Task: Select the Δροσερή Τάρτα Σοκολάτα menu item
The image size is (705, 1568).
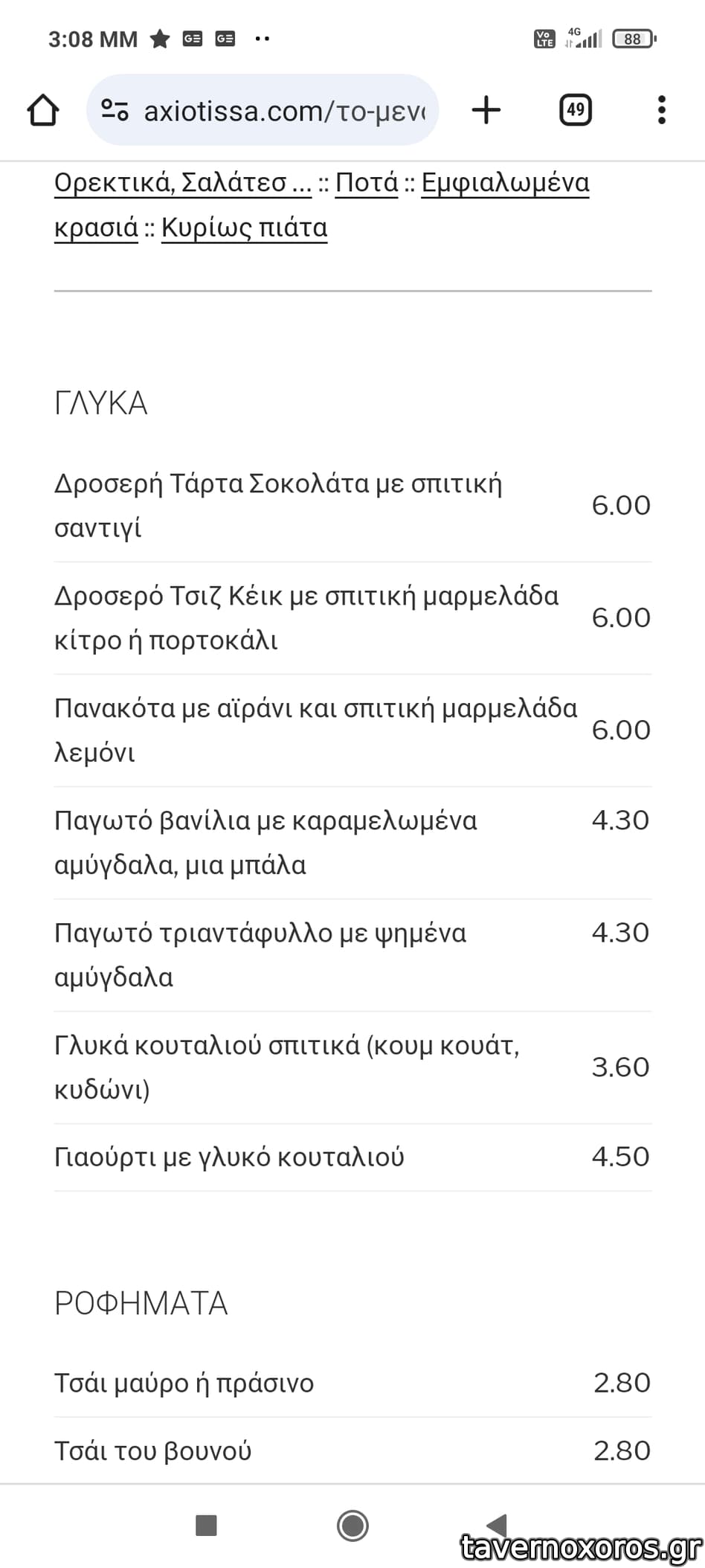Action: pyautogui.click(x=278, y=506)
